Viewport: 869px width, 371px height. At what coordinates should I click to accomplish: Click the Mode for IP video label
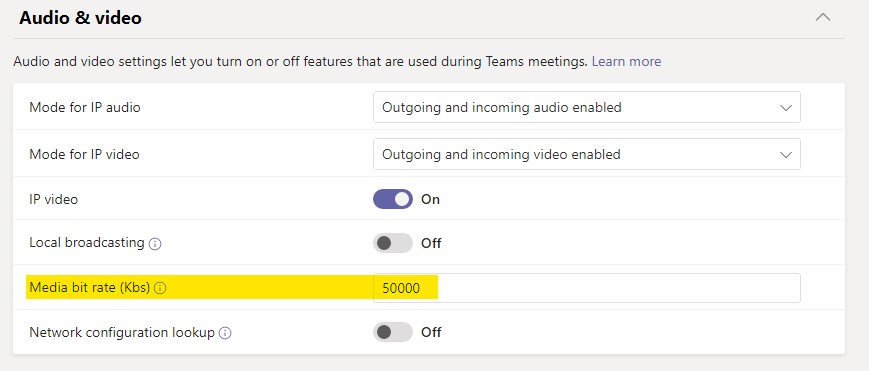84,154
